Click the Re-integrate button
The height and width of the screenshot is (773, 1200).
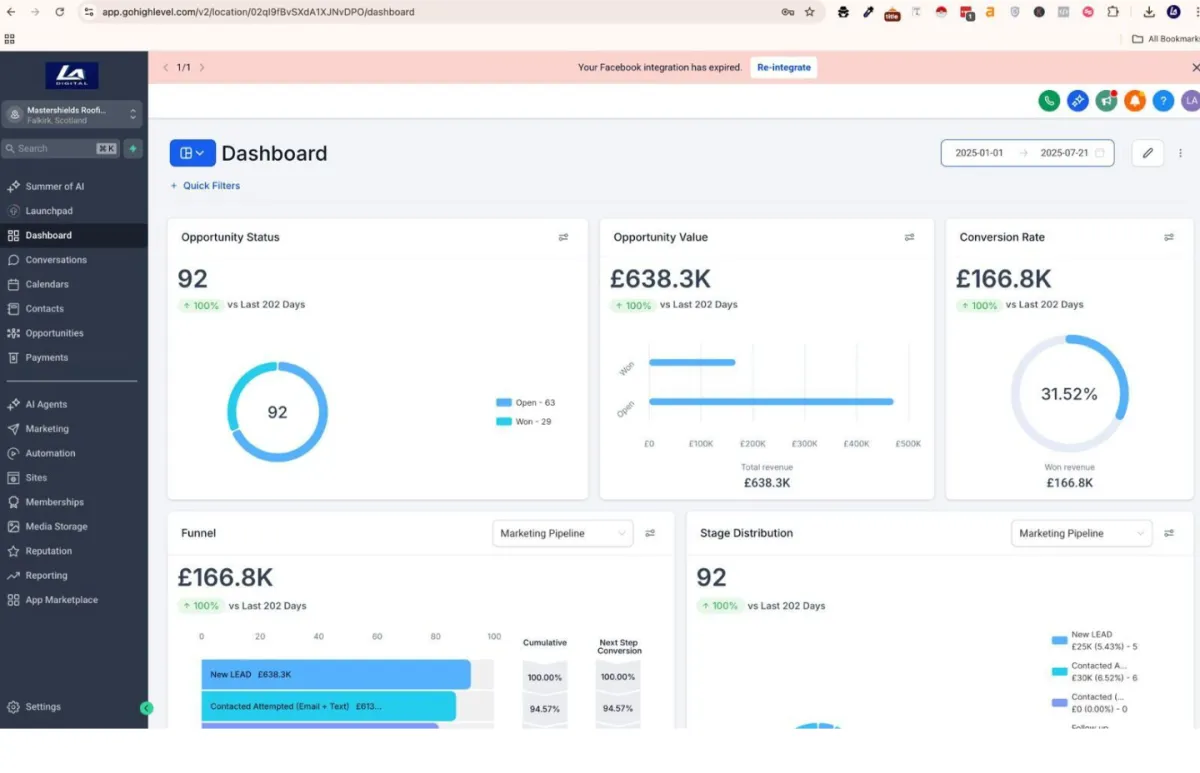click(x=783, y=67)
